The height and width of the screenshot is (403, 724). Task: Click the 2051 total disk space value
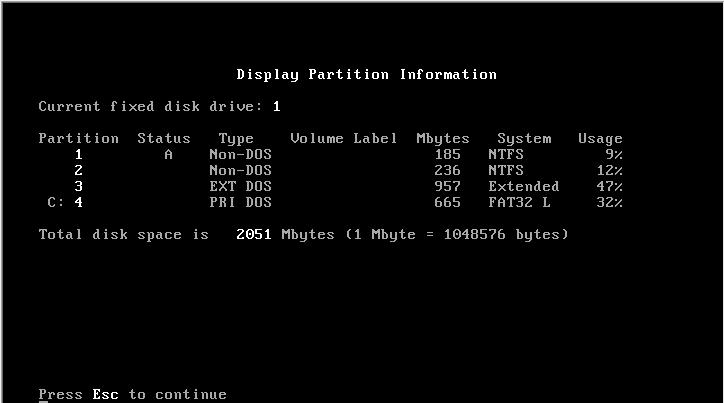click(x=254, y=235)
